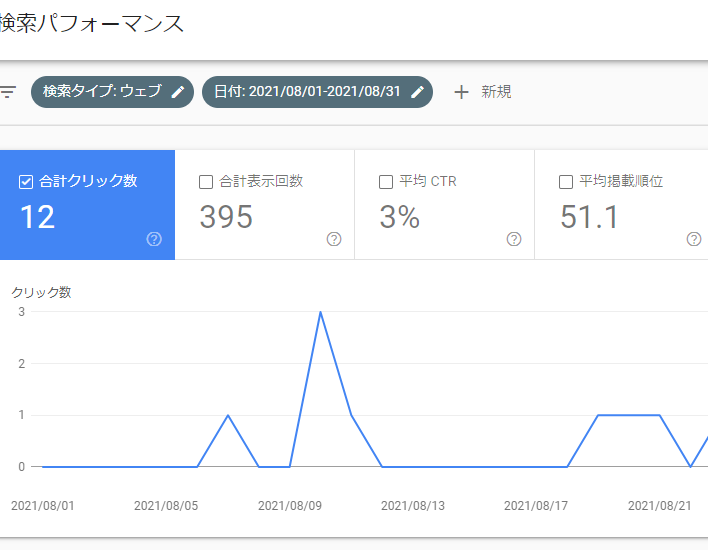Screen dimensions: 708x550
Task: Open the 検索タイプ: ウェブ filter chip
Action: click(112, 92)
